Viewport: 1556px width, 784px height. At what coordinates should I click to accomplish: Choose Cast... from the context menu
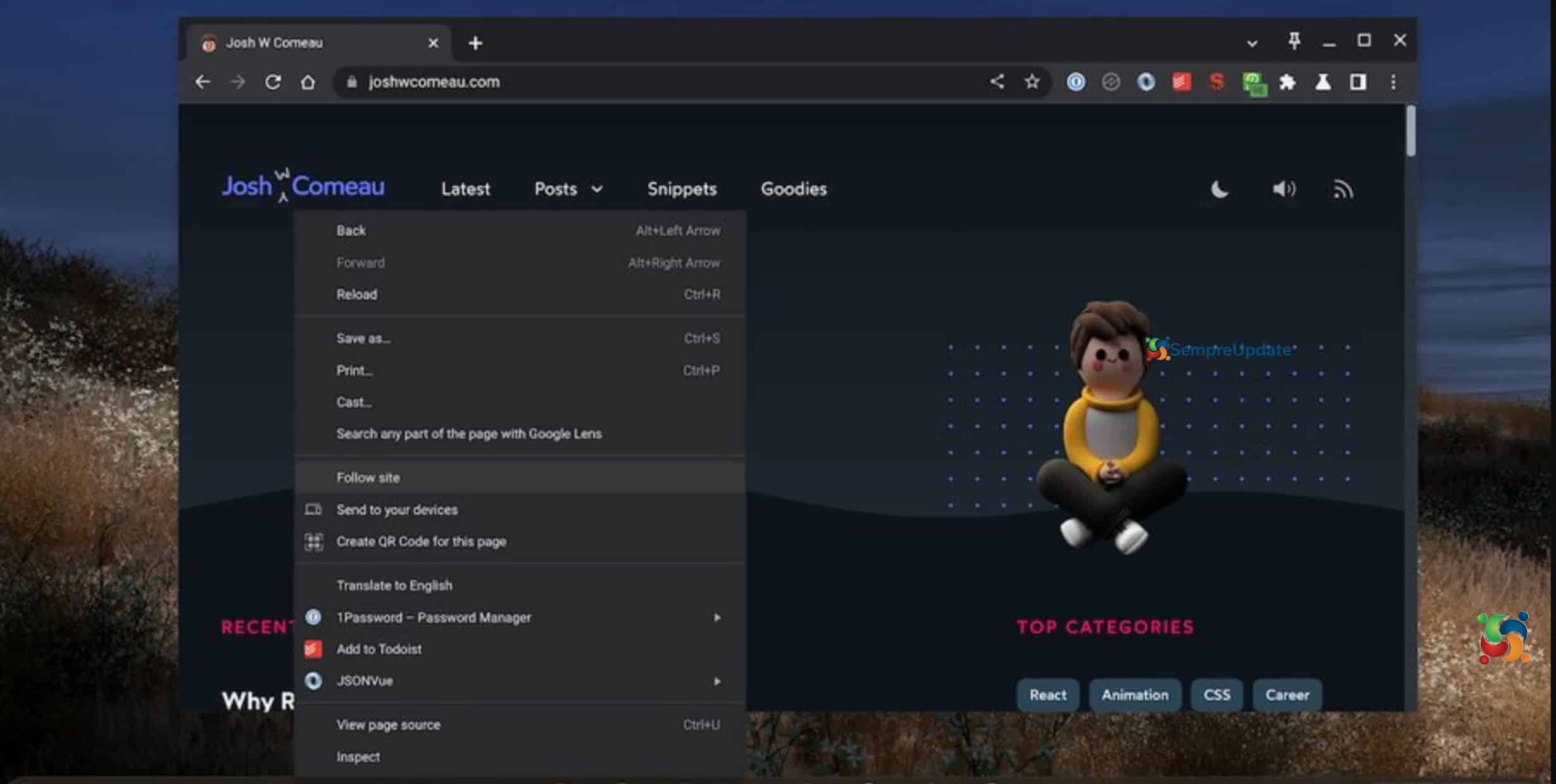point(519,402)
